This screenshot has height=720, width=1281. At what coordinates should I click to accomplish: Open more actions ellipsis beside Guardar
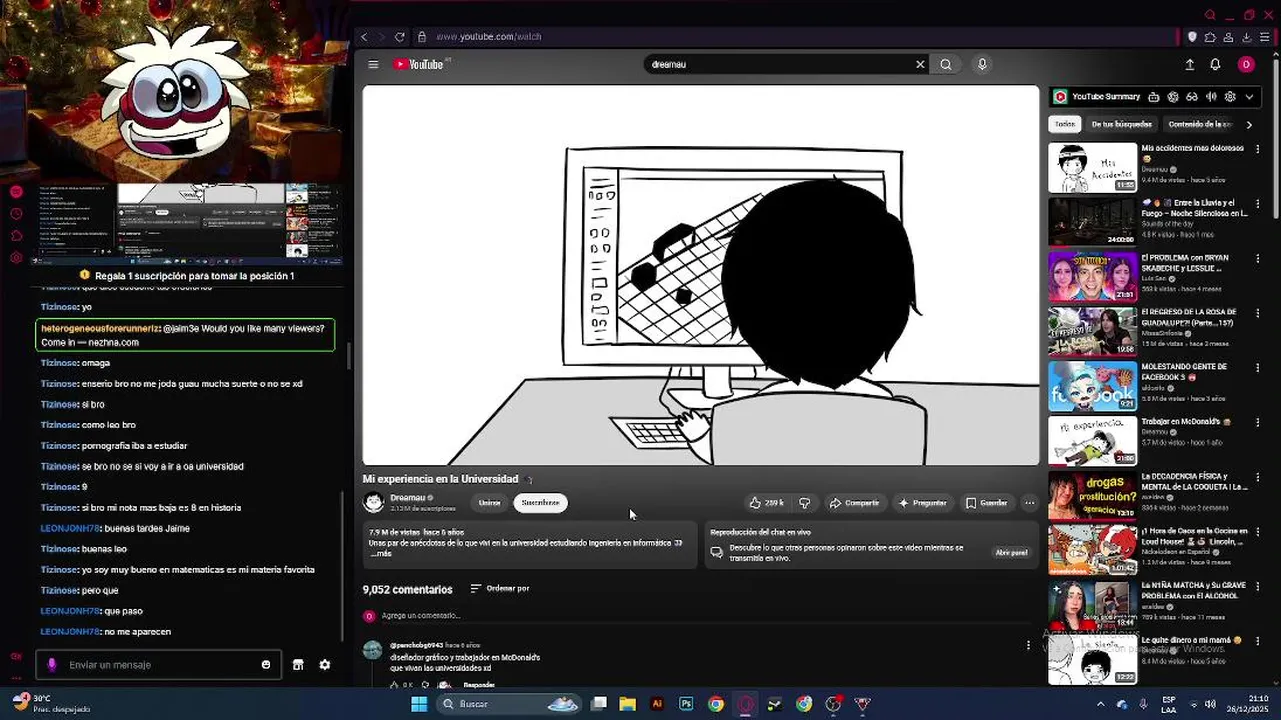coord(1029,503)
